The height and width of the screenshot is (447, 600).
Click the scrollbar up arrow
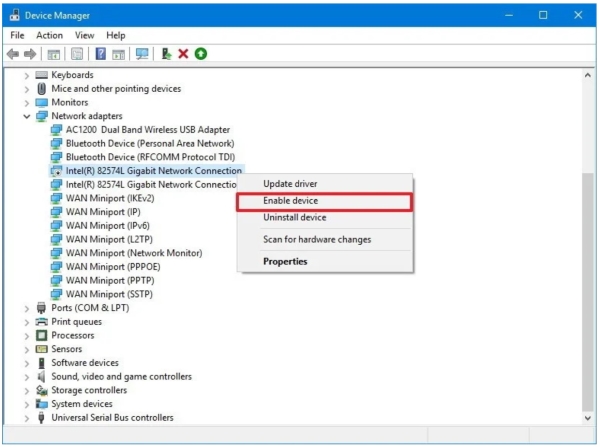[588, 75]
